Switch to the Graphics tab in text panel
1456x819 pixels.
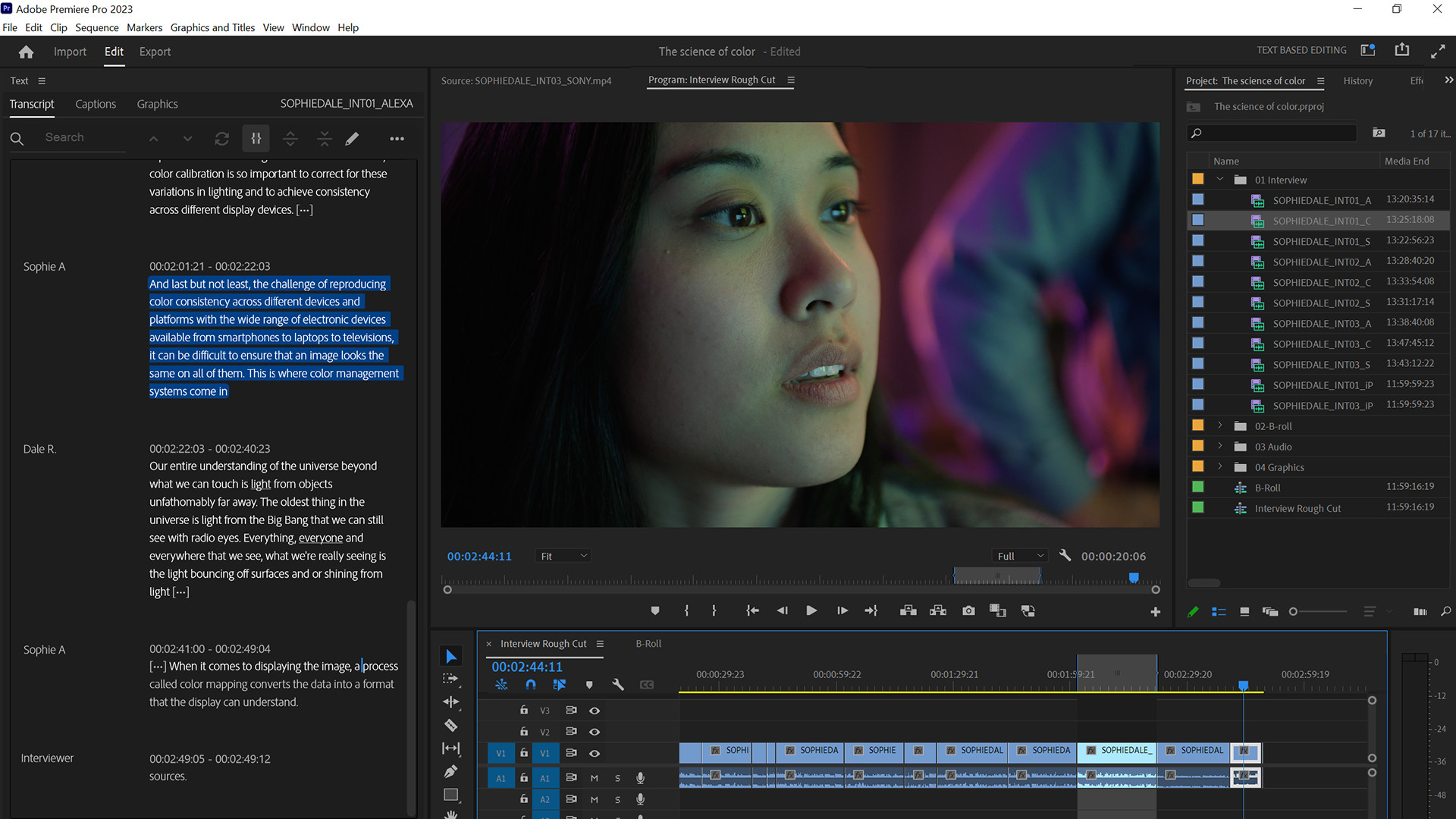pyautogui.click(x=157, y=104)
